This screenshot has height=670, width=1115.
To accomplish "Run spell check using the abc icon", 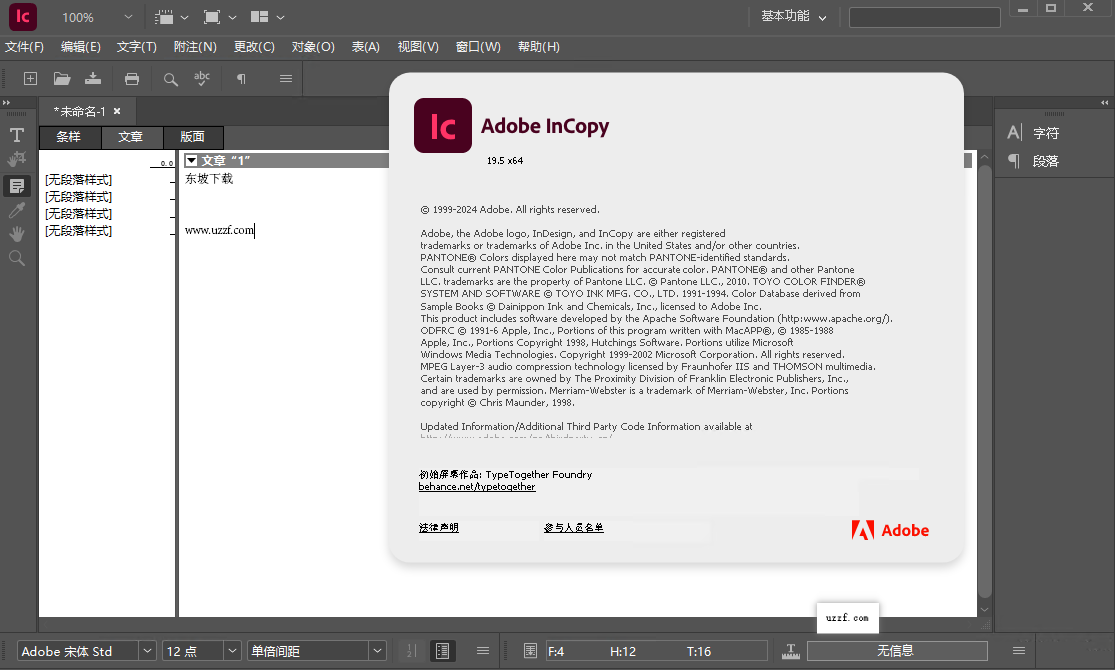I will [200, 78].
